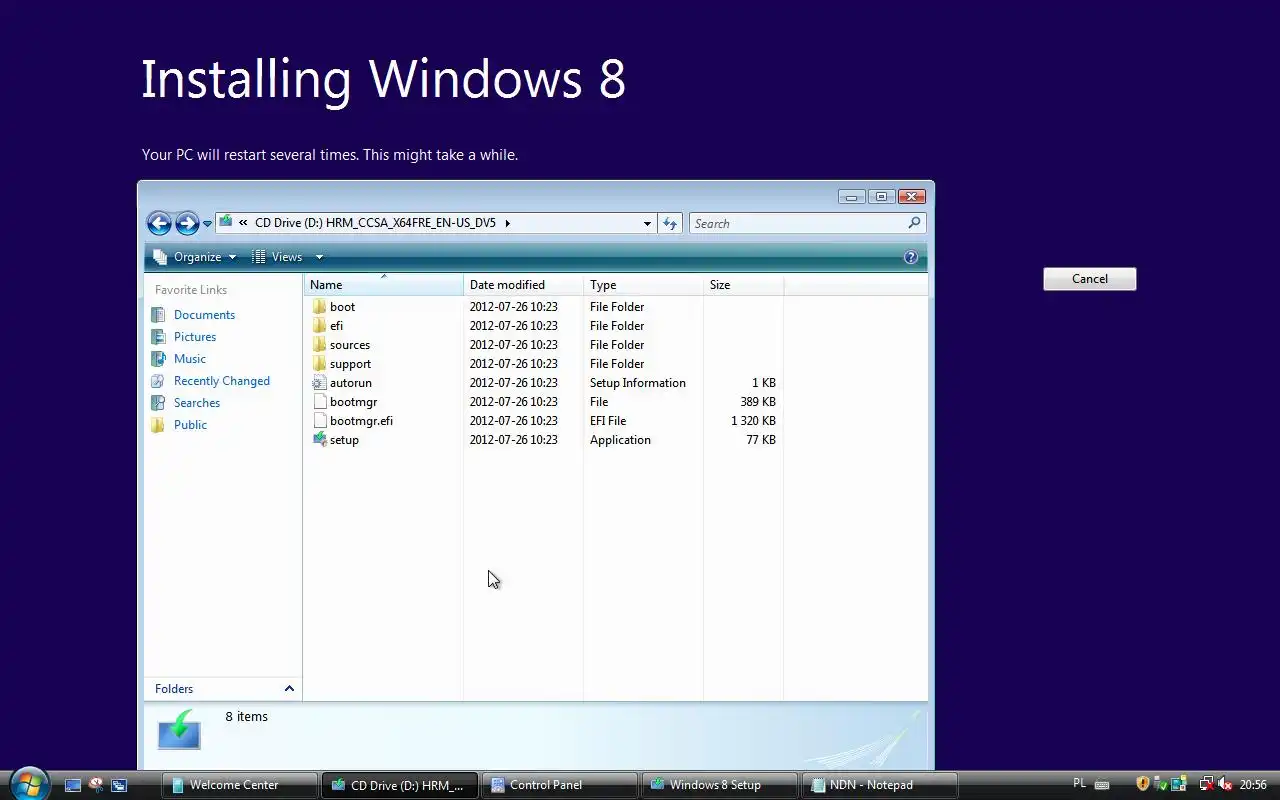Screen dimensions: 1280x800
Task: Open Searches favorite link
Action: (x=197, y=403)
